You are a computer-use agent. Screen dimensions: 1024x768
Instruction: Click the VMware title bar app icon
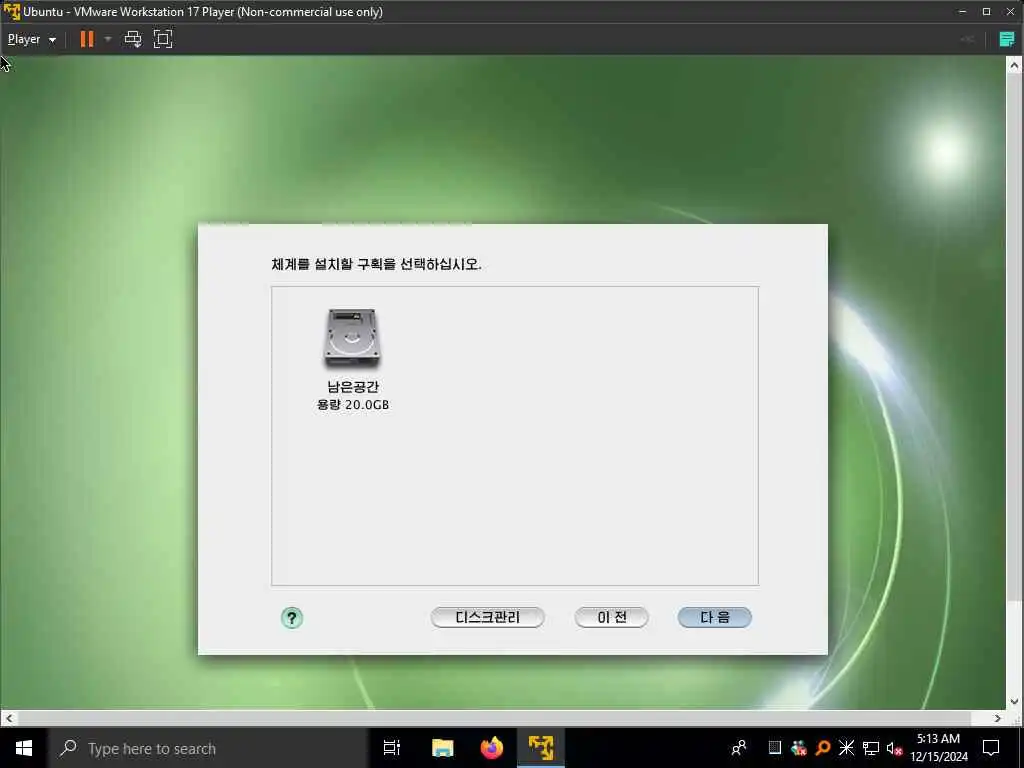click(12, 12)
